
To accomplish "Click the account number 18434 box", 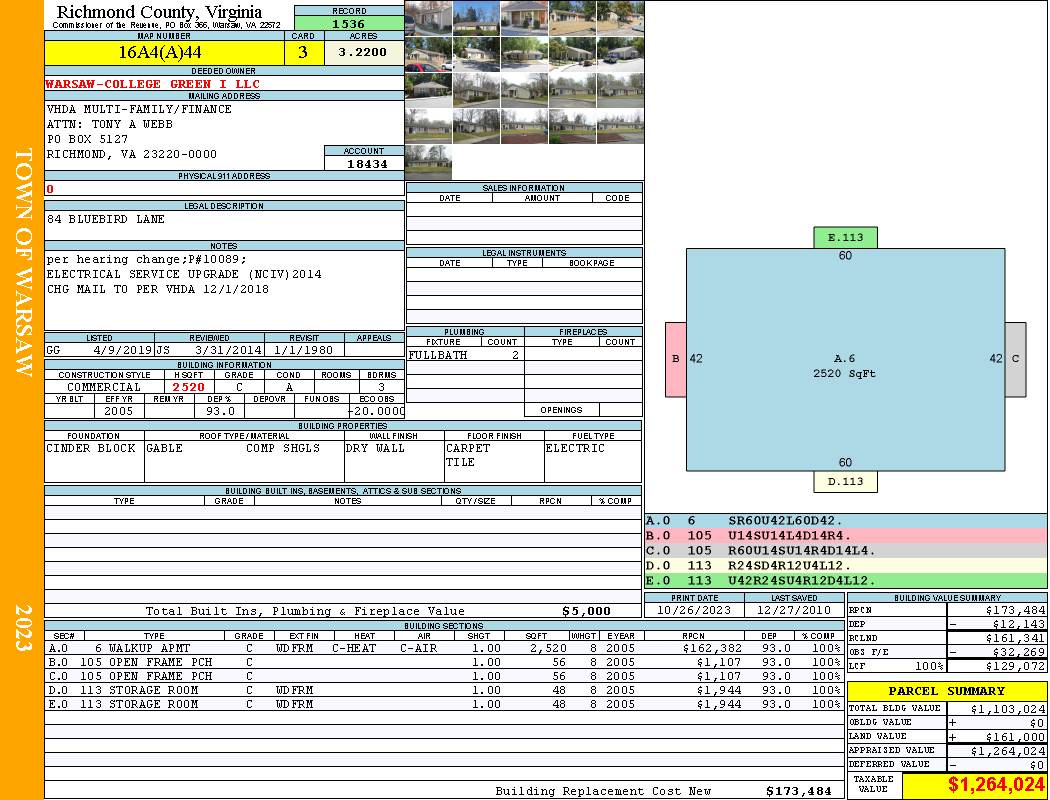I will pyautogui.click(x=364, y=163).
